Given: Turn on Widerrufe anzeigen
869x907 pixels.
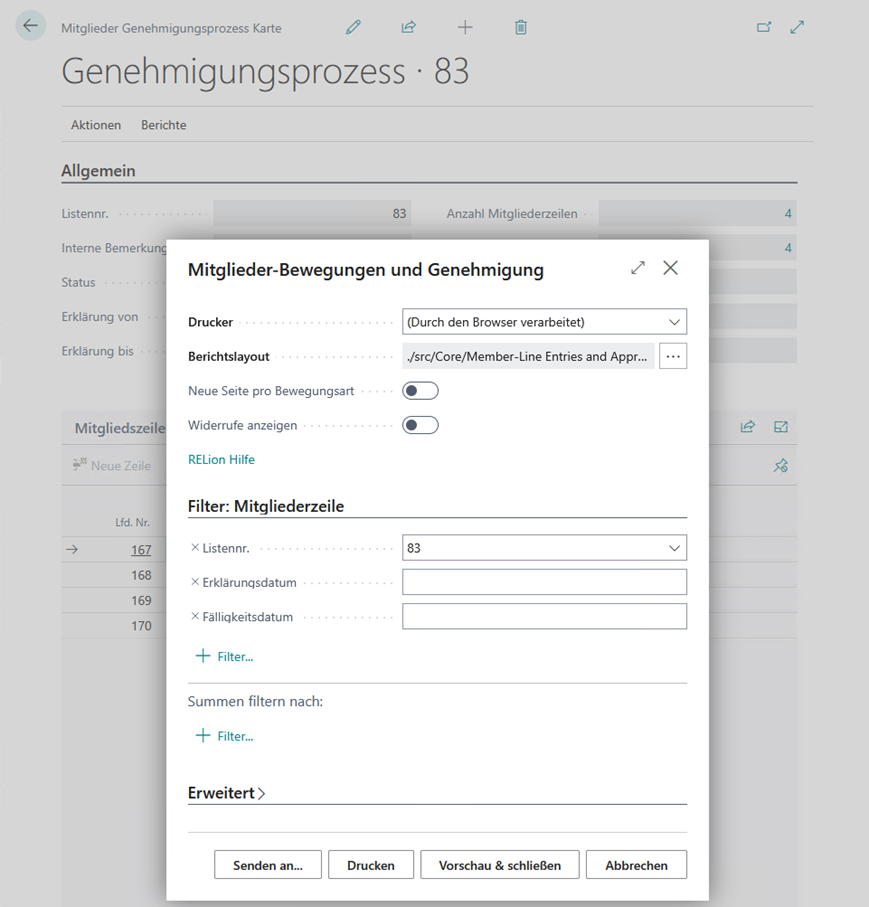Looking at the screenshot, I should pos(420,424).
